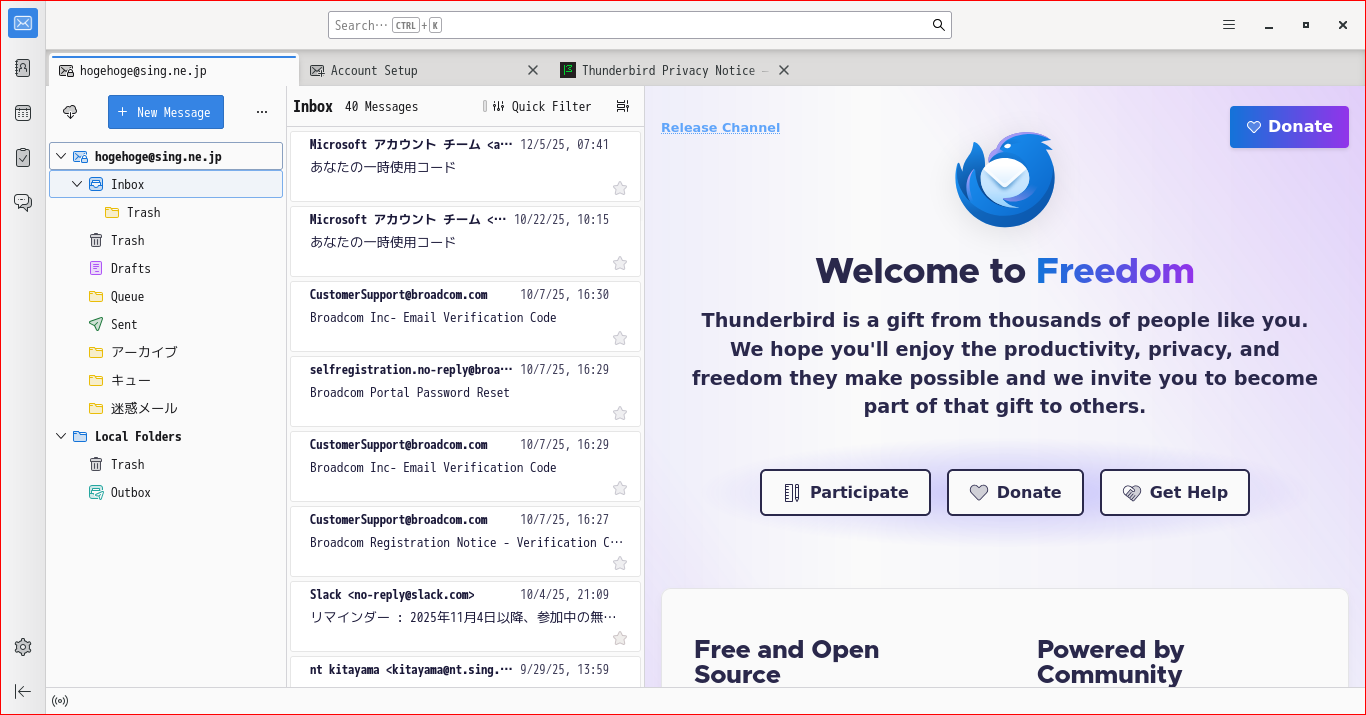Select the Local Folders account row
The width and height of the screenshot is (1366, 715).
point(166,436)
